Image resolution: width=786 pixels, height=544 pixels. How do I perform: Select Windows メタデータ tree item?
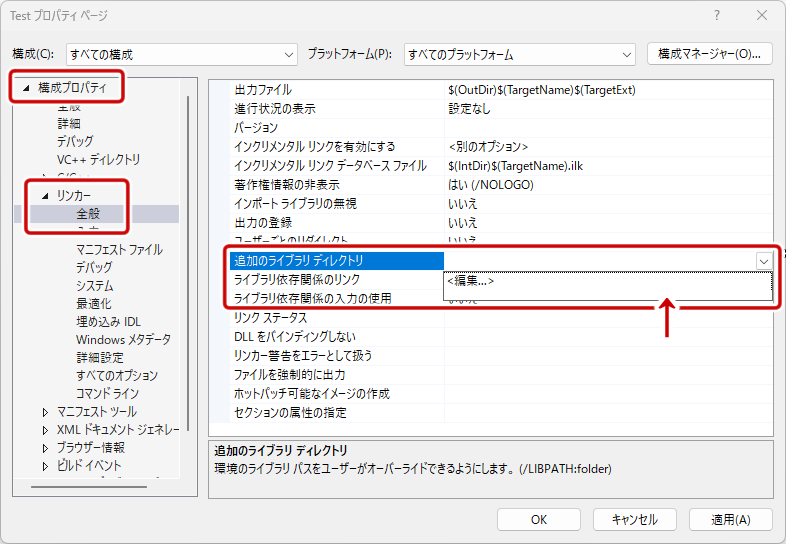[123, 339]
